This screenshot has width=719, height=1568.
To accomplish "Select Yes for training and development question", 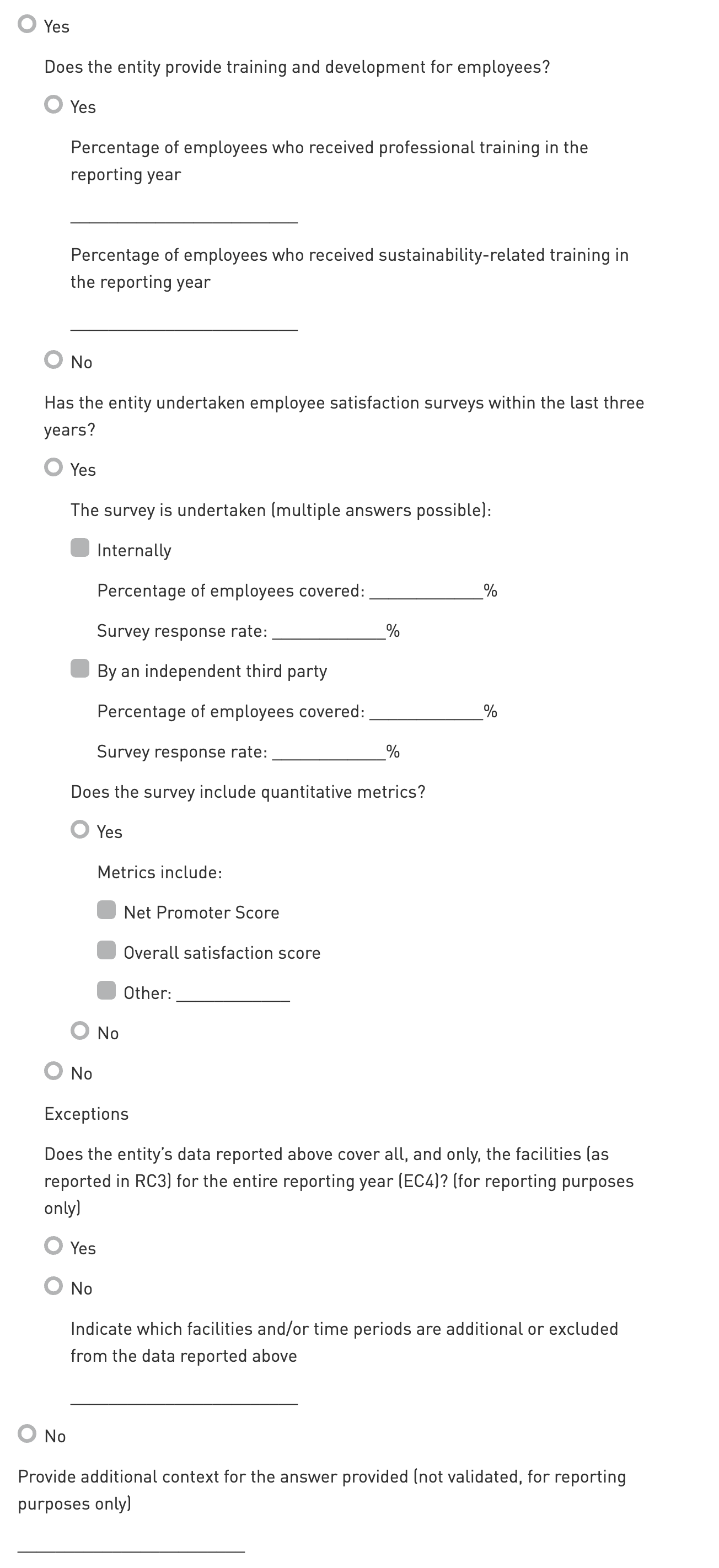I will 53,105.
